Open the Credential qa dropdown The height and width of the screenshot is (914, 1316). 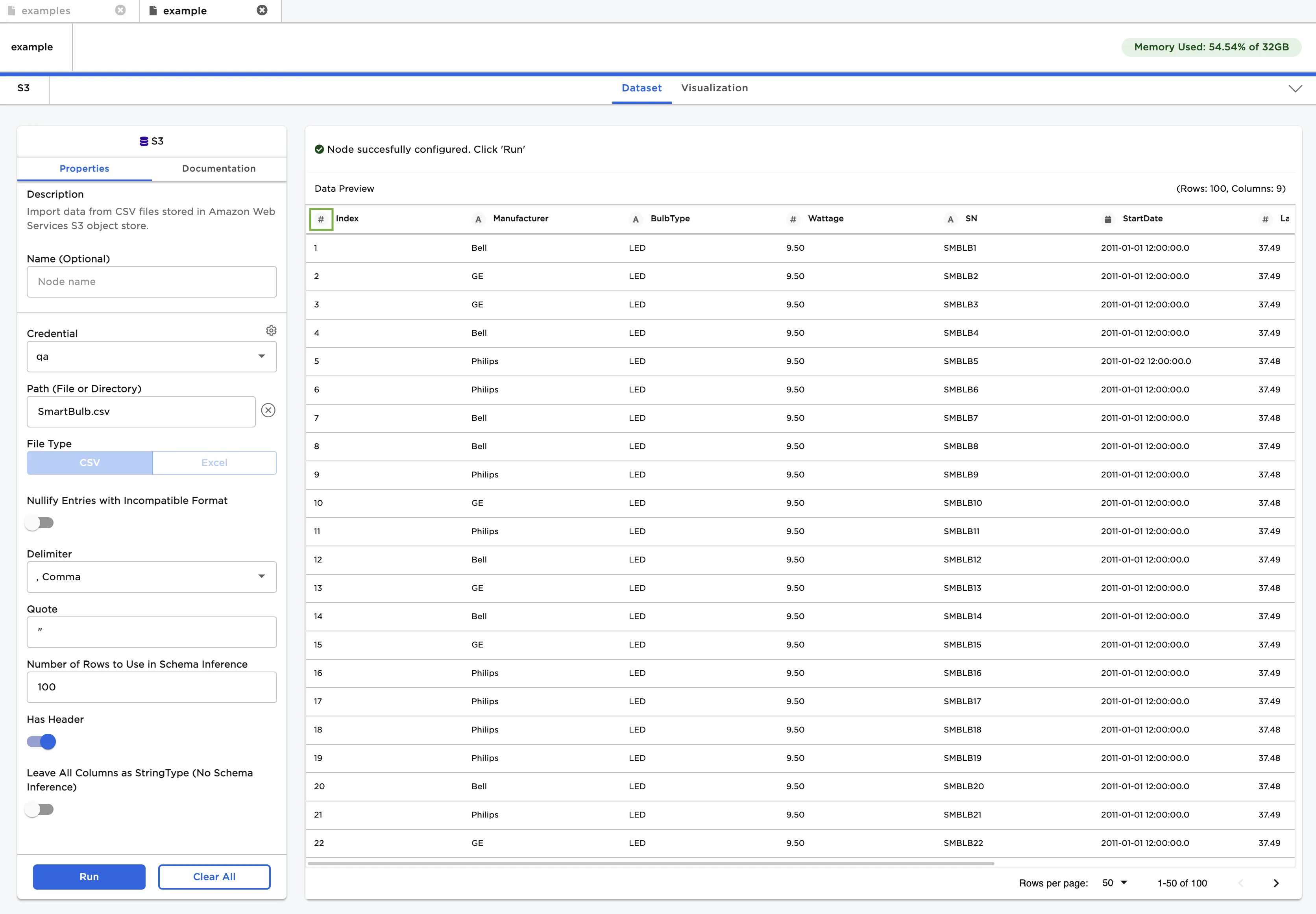click(x=152, y=356)
